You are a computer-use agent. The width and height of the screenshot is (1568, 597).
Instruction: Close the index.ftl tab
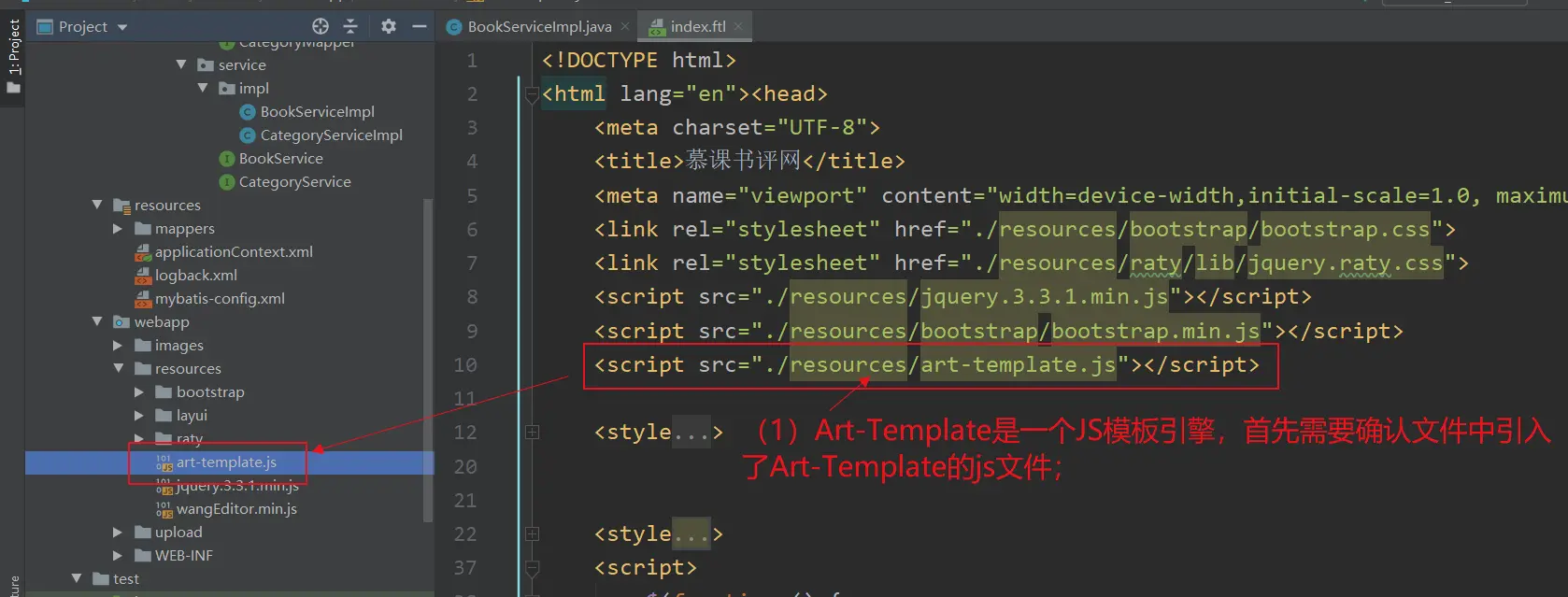coord(738,26)
